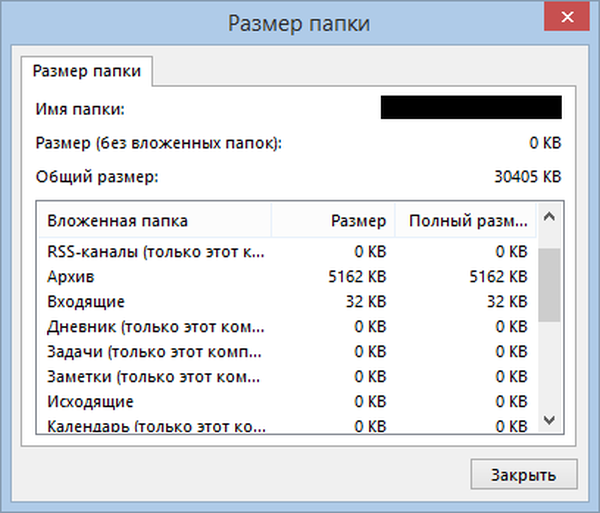
Task: Sort by Размер column header
Action: 333,221
